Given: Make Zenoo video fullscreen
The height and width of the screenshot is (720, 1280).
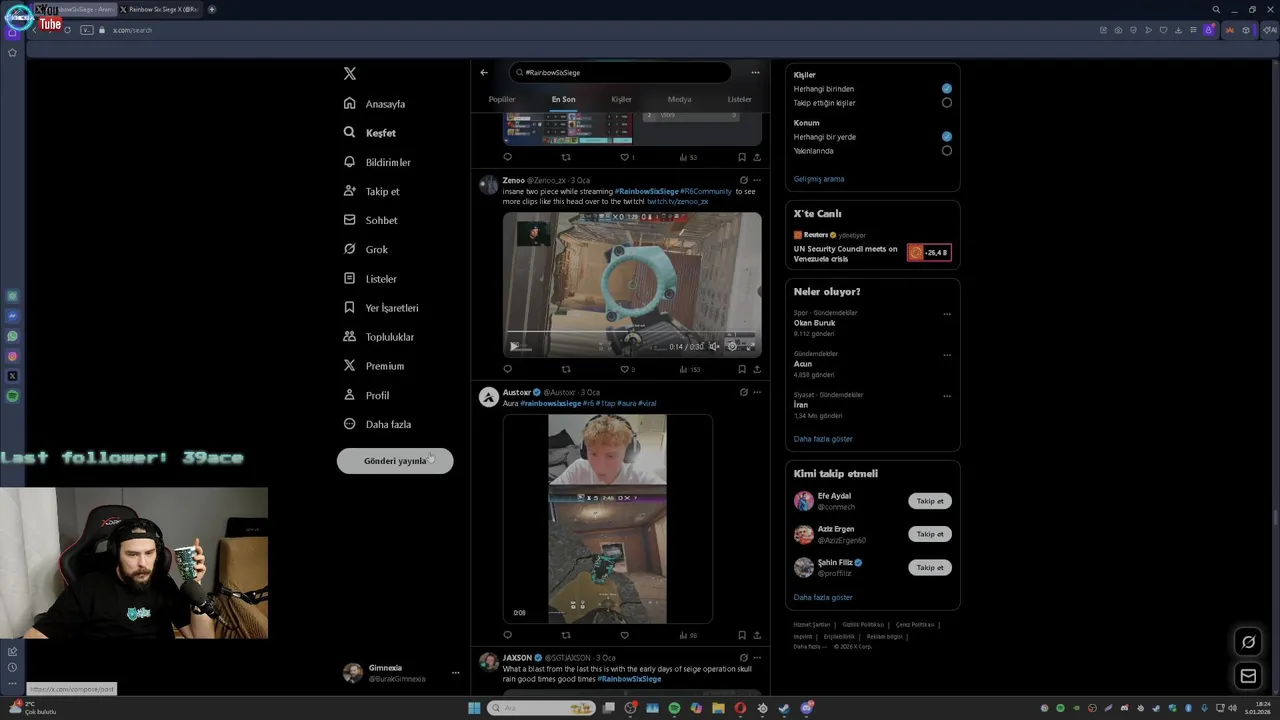Looking at the screenshot, I should click(x=750, y=346).
